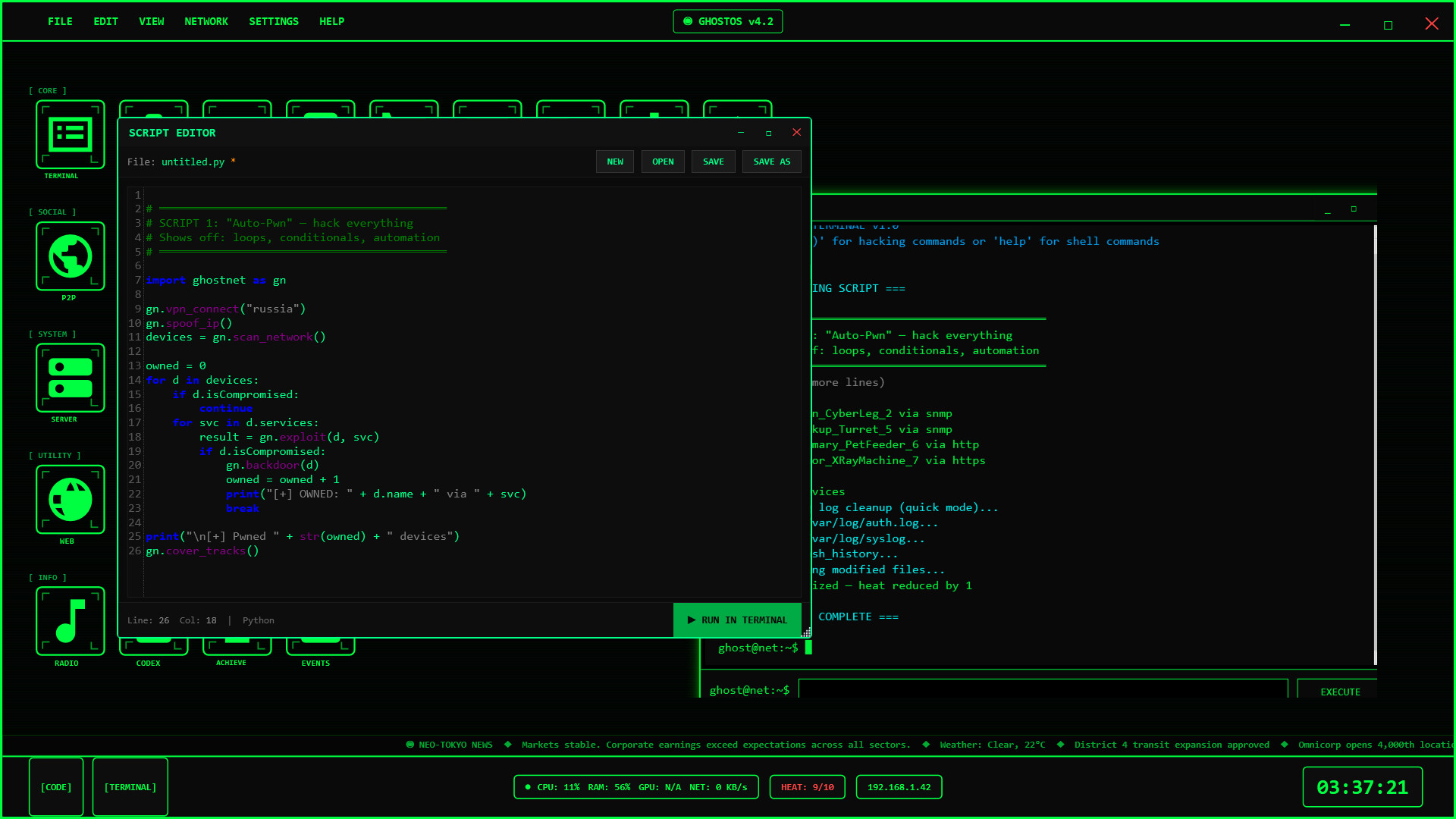Open the Network menu

(206, 21)
